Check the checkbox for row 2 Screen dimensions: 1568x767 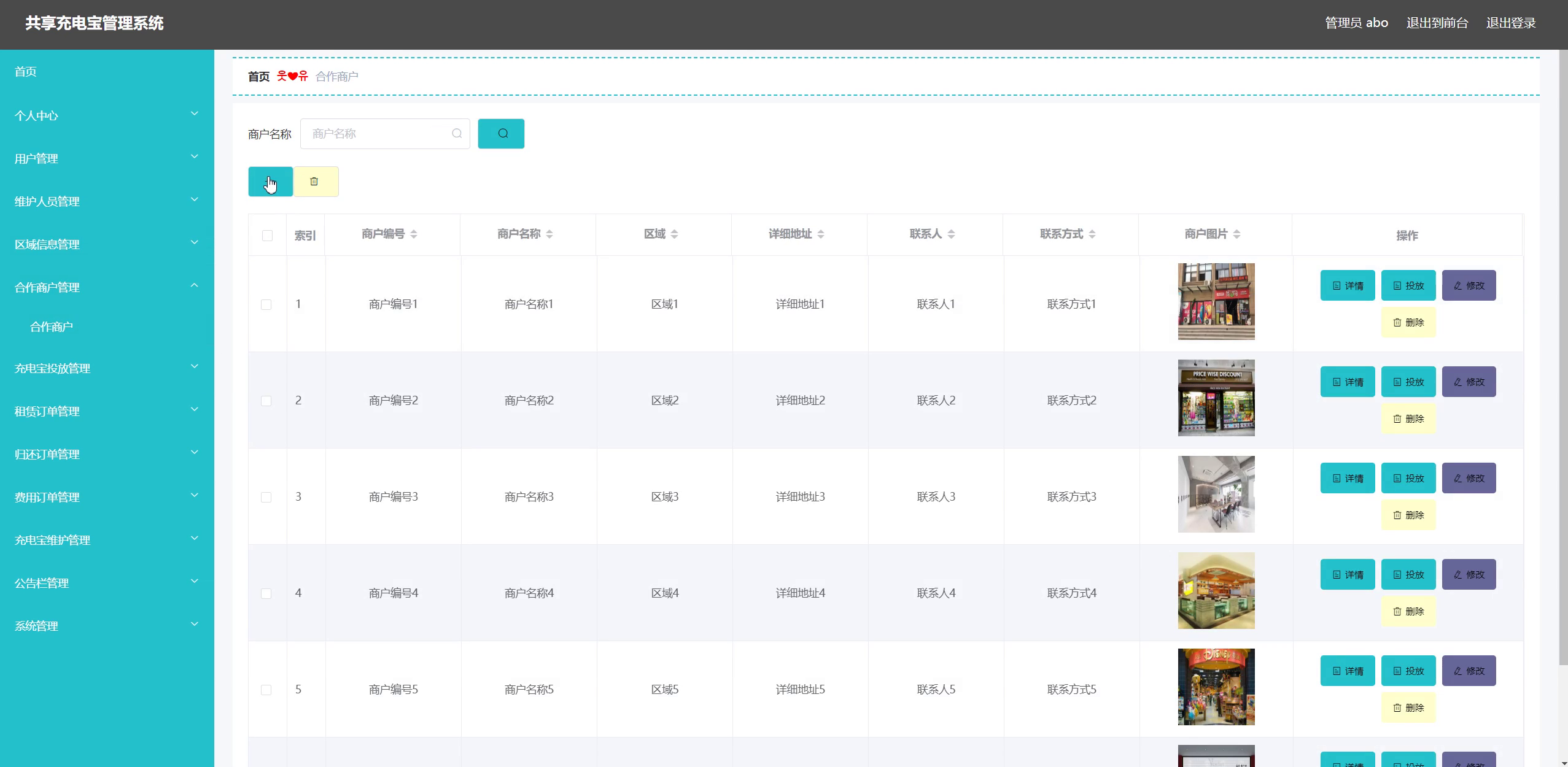tap(266, 401)
